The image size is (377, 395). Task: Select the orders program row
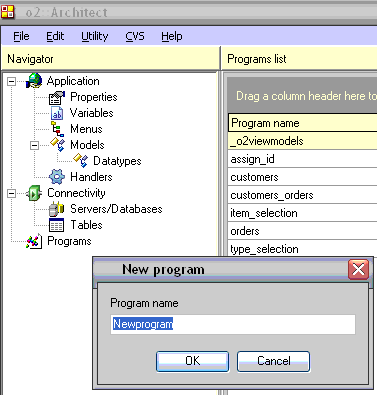(x=303, y=231)
